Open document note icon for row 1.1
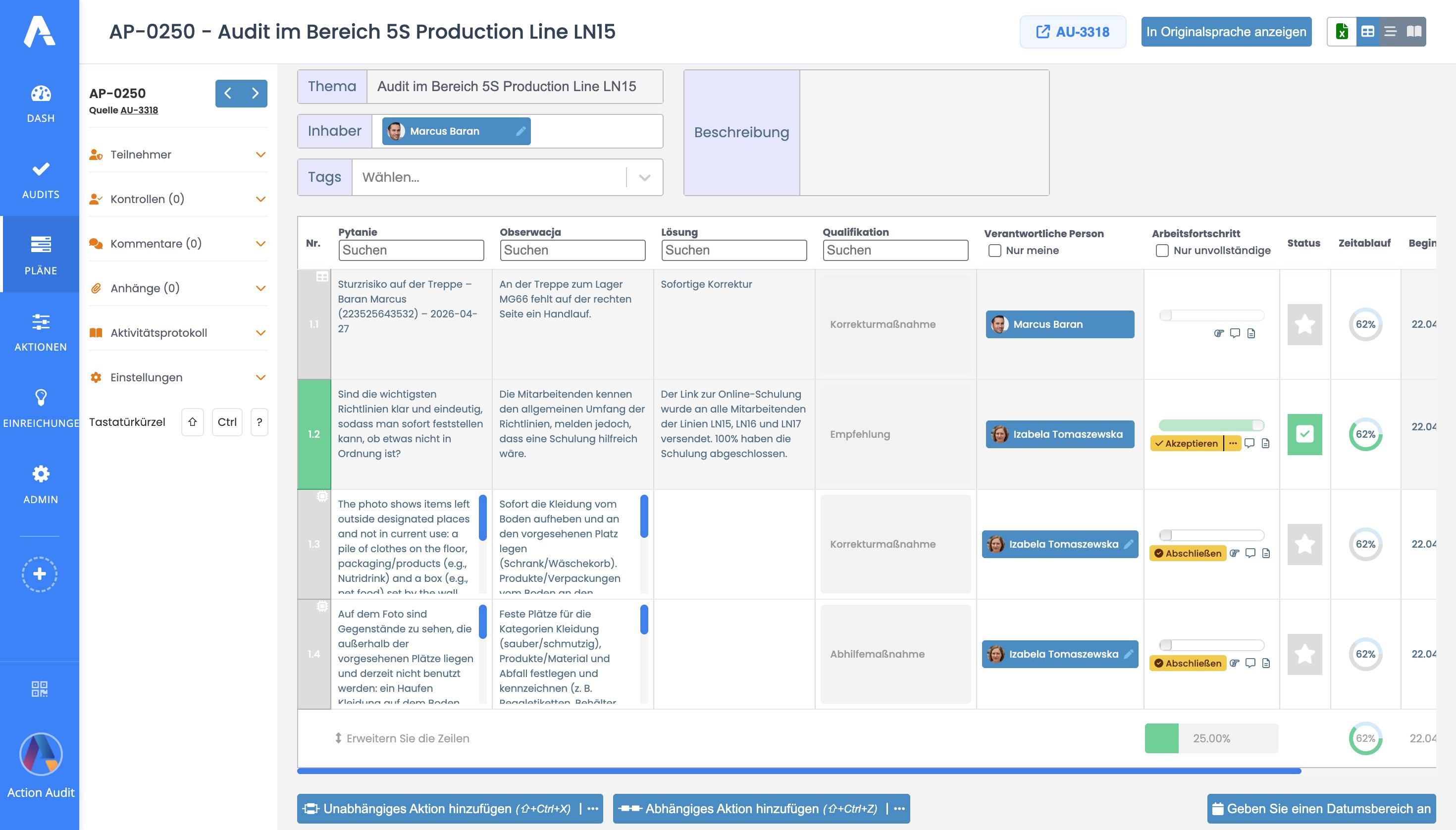Viewport: 1456px width, 830px height. pyautogui.click(x=1251, y=333)
